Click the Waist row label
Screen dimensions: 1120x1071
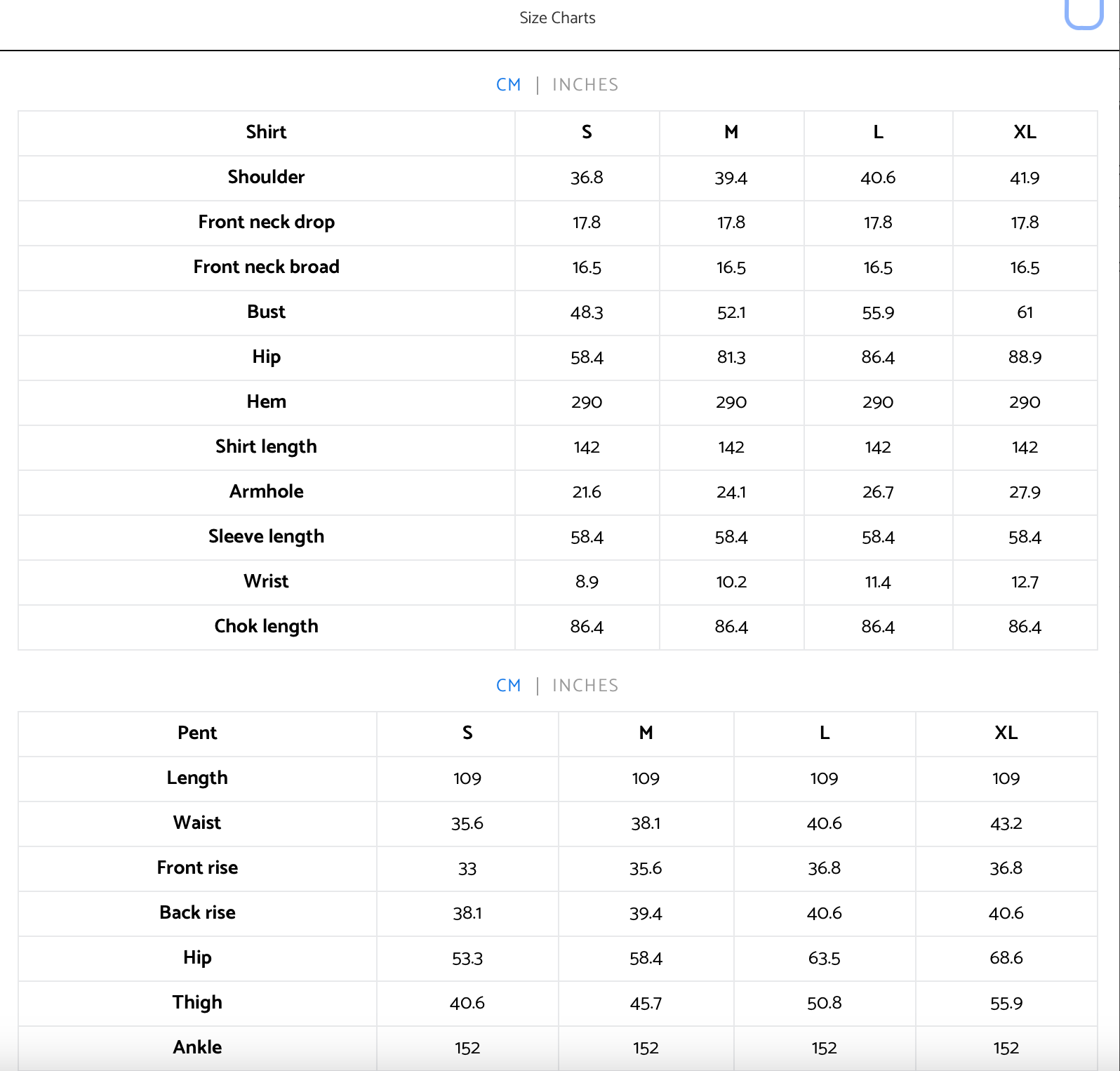point(197,823)
